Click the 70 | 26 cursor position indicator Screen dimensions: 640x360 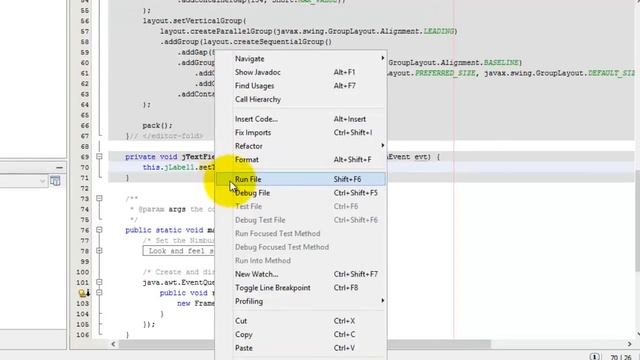pyautogui.click(x=621, y=357)
